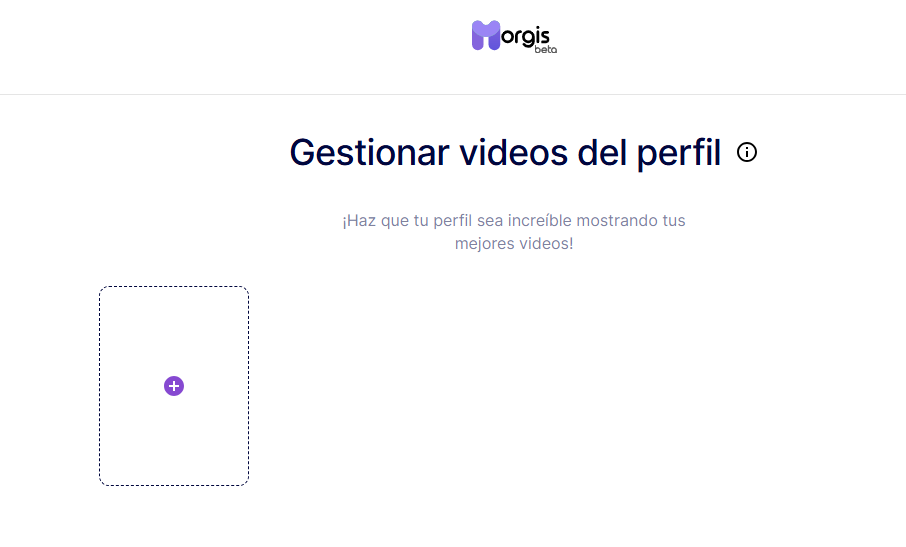Click the Morgis beta logo

point(514,37)
